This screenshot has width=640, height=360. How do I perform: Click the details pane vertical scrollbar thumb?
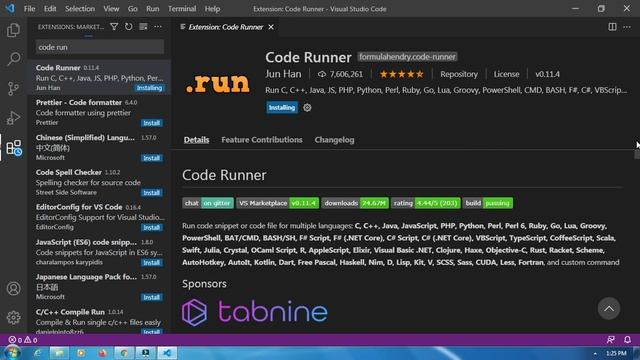637,155
